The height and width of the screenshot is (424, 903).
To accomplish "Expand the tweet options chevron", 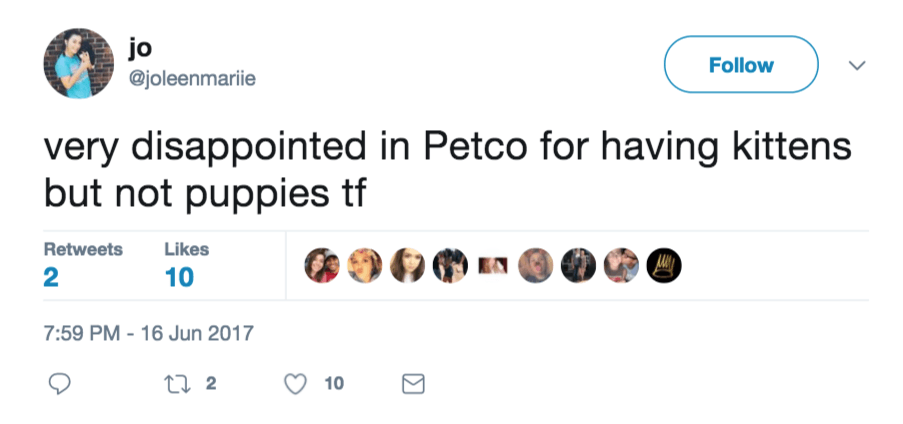I will click(856, 65).
